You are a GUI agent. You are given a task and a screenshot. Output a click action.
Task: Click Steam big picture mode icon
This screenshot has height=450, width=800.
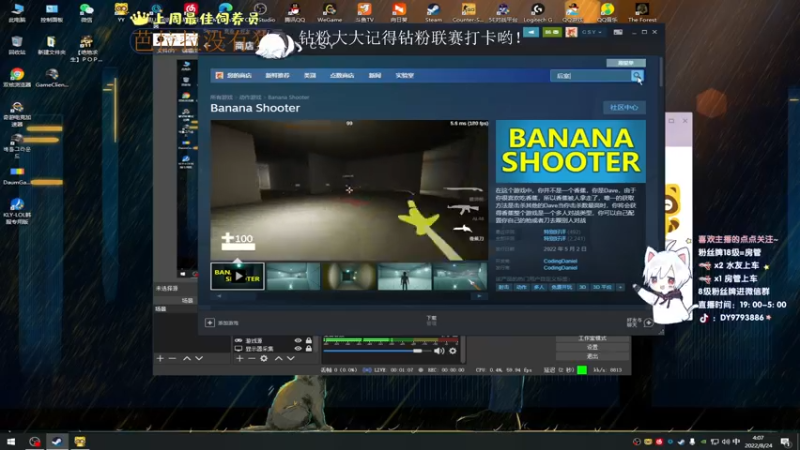(618, 32)
